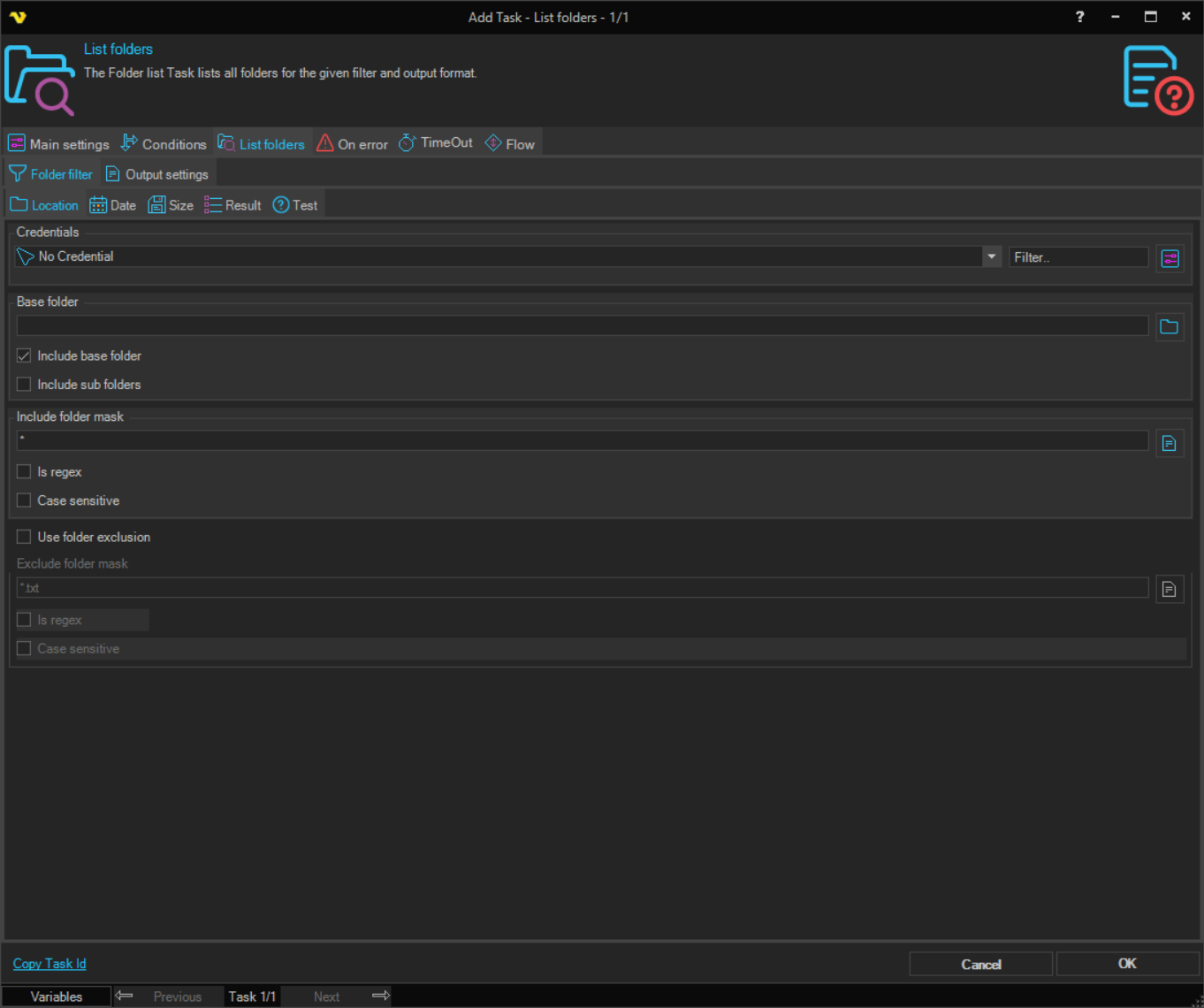
Task: Open the task help document icon
Action: (x=1157, y=80)
